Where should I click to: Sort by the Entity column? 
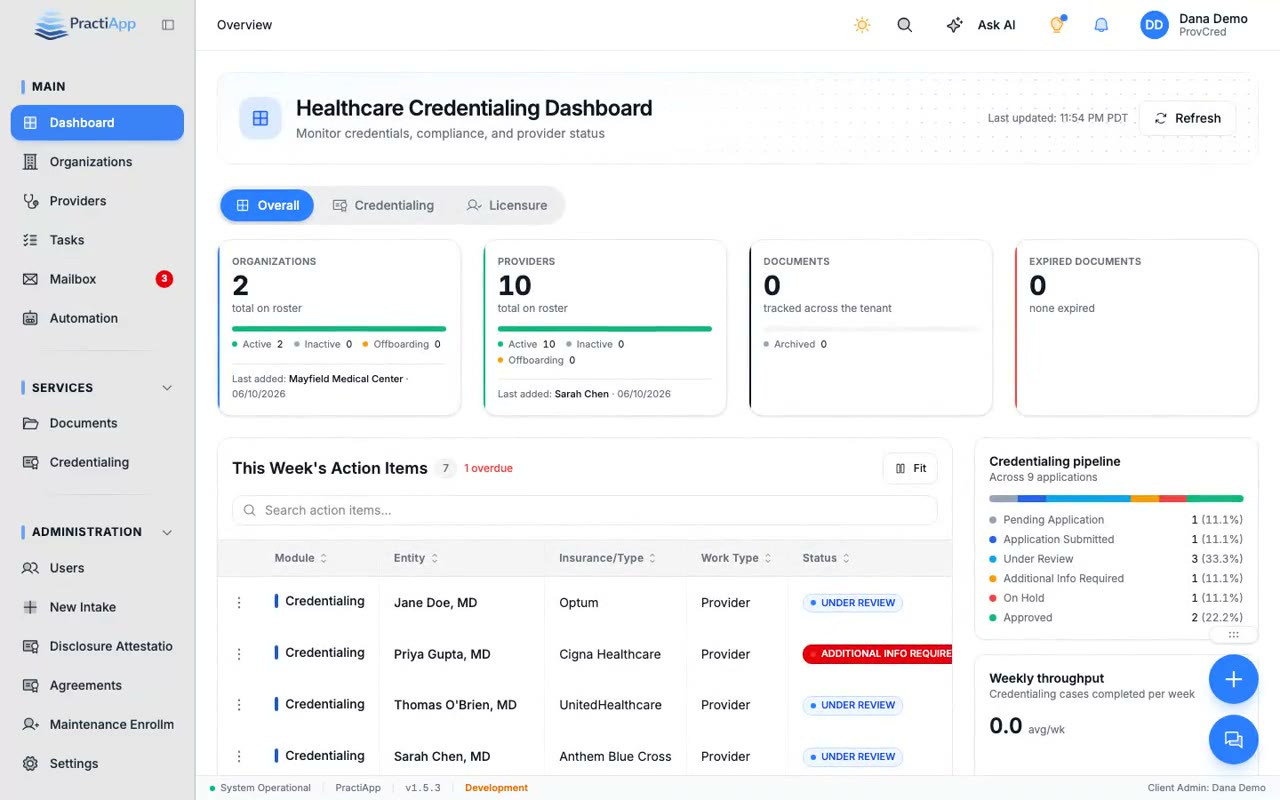pyautogui.click(x=416, y=558)
